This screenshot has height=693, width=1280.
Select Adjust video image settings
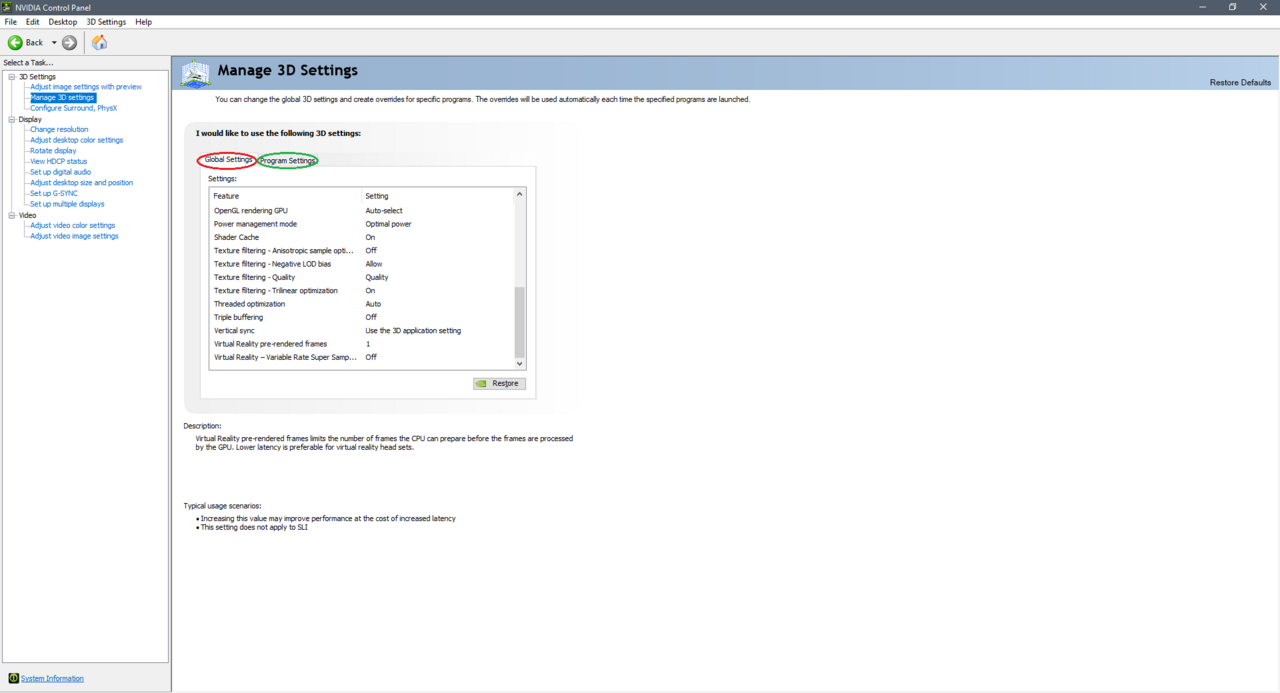(74, 236)
